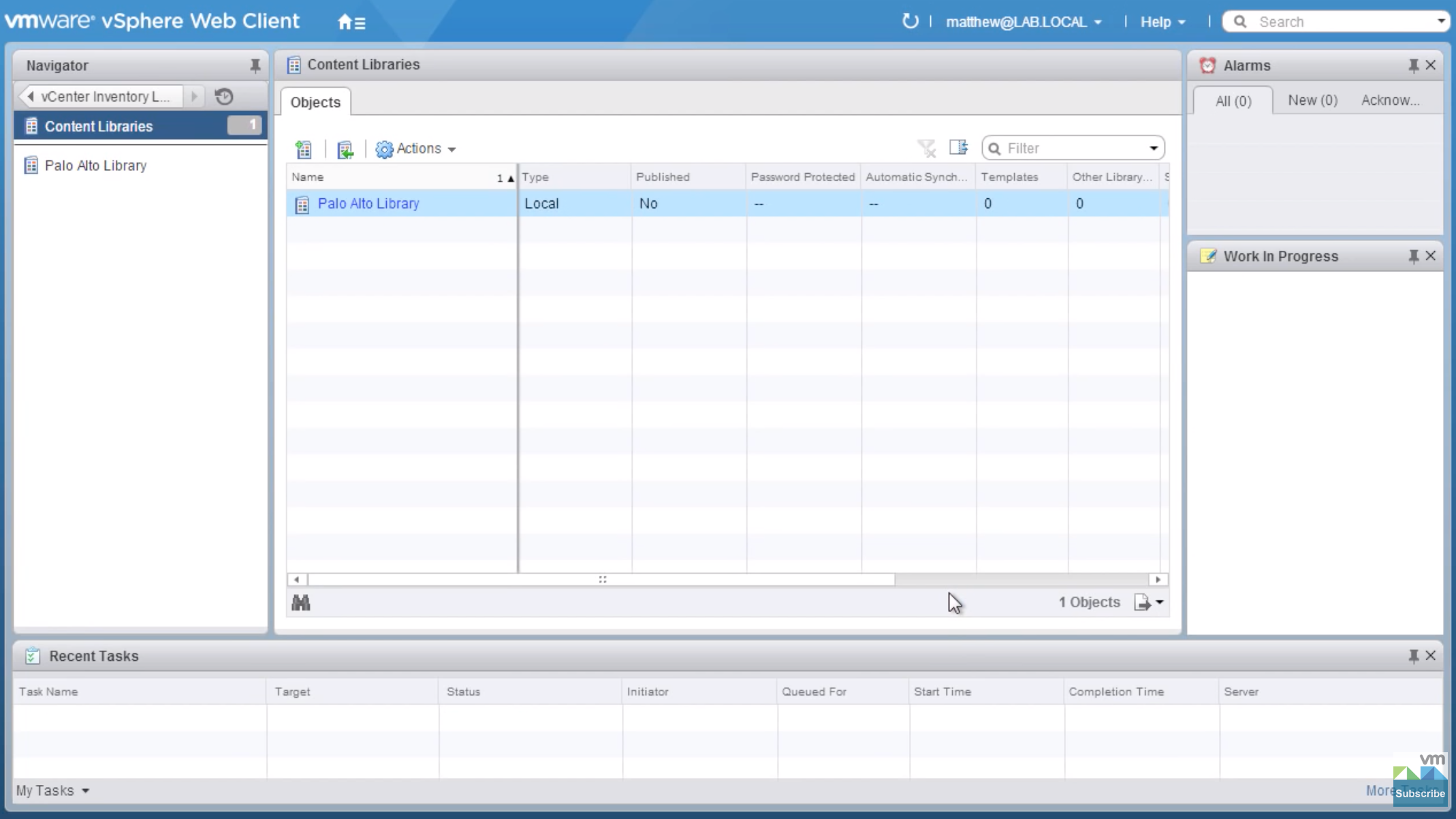The image size is (1456, 819).
Task: Pin the Recent Tasks panel
Action: click(x=1413, y=656)
